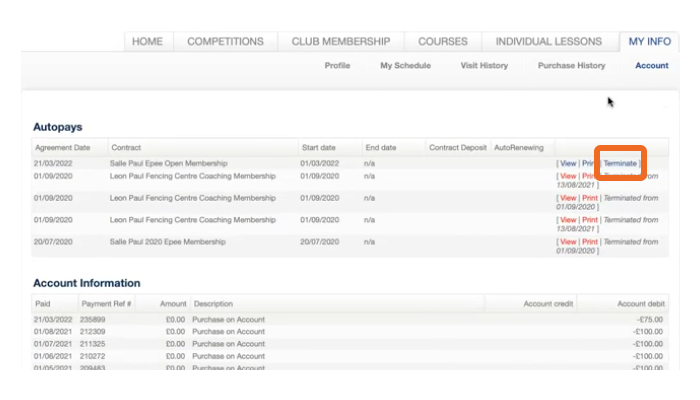
Task: Go to the CLUB MEMBERSHIP tab
Action: point(340,42)
